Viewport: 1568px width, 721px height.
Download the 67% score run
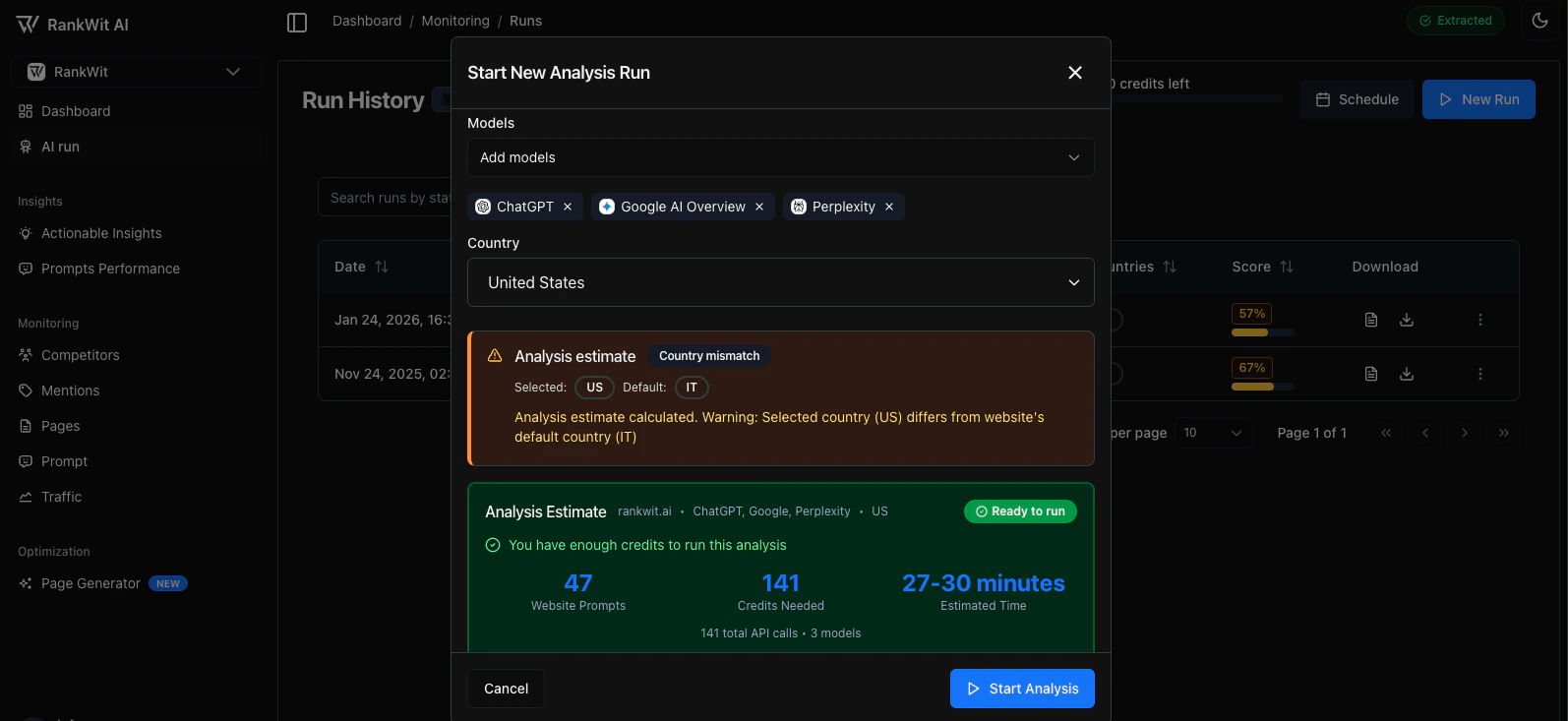tap(1407, 374)
